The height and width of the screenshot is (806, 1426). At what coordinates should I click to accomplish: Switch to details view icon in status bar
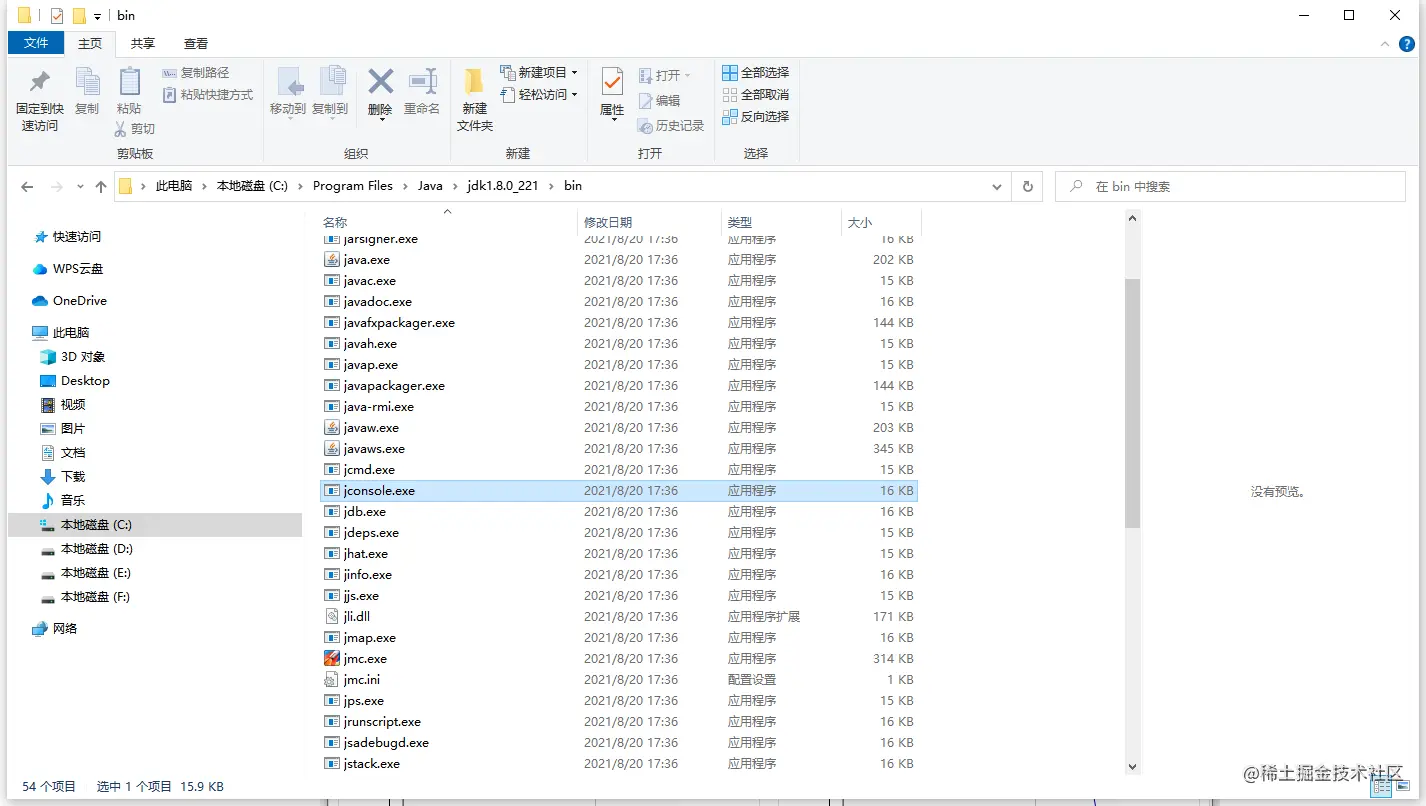[x=1381, y=788]
